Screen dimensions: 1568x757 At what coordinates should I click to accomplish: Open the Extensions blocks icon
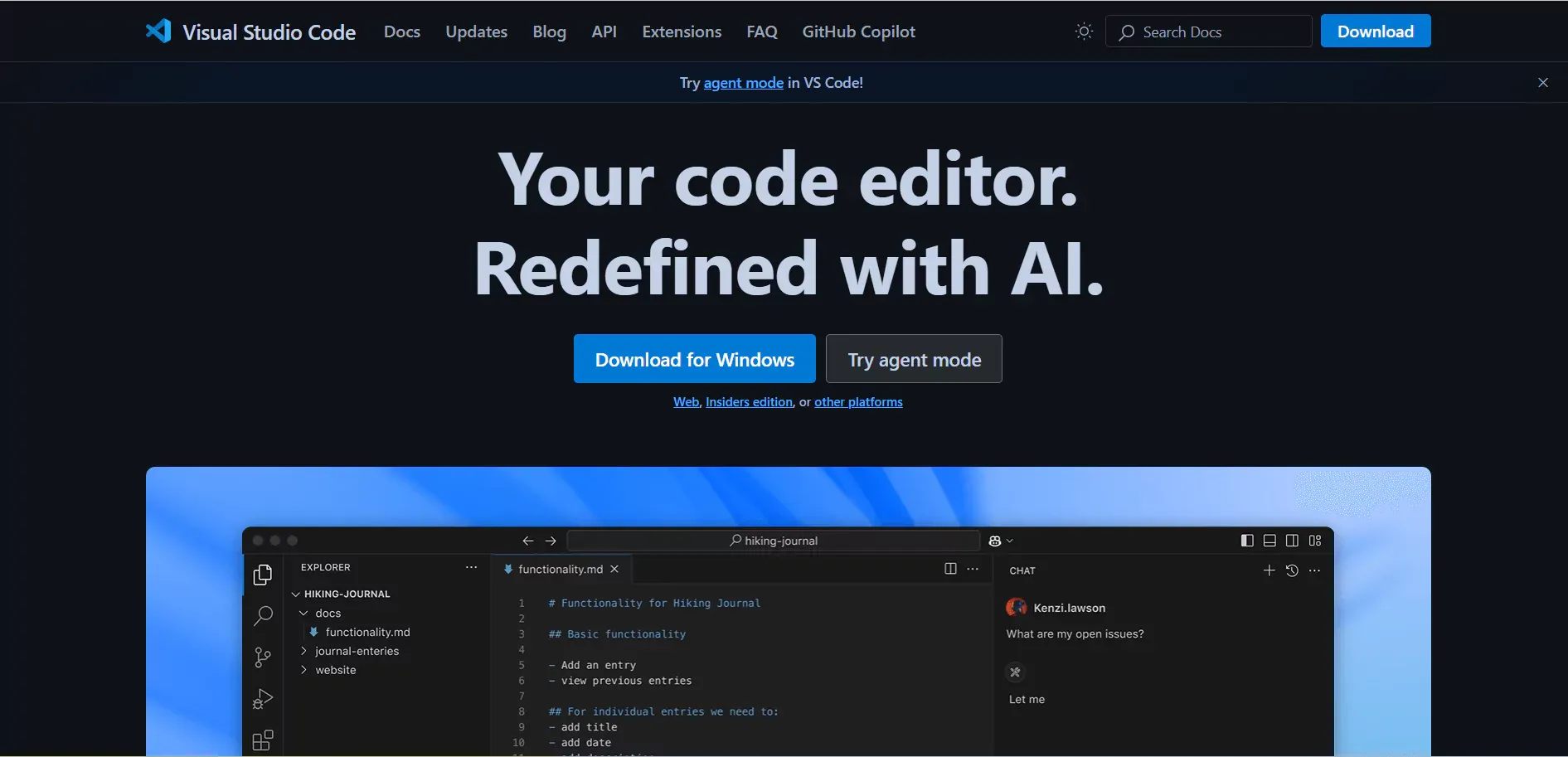point(263,740)
